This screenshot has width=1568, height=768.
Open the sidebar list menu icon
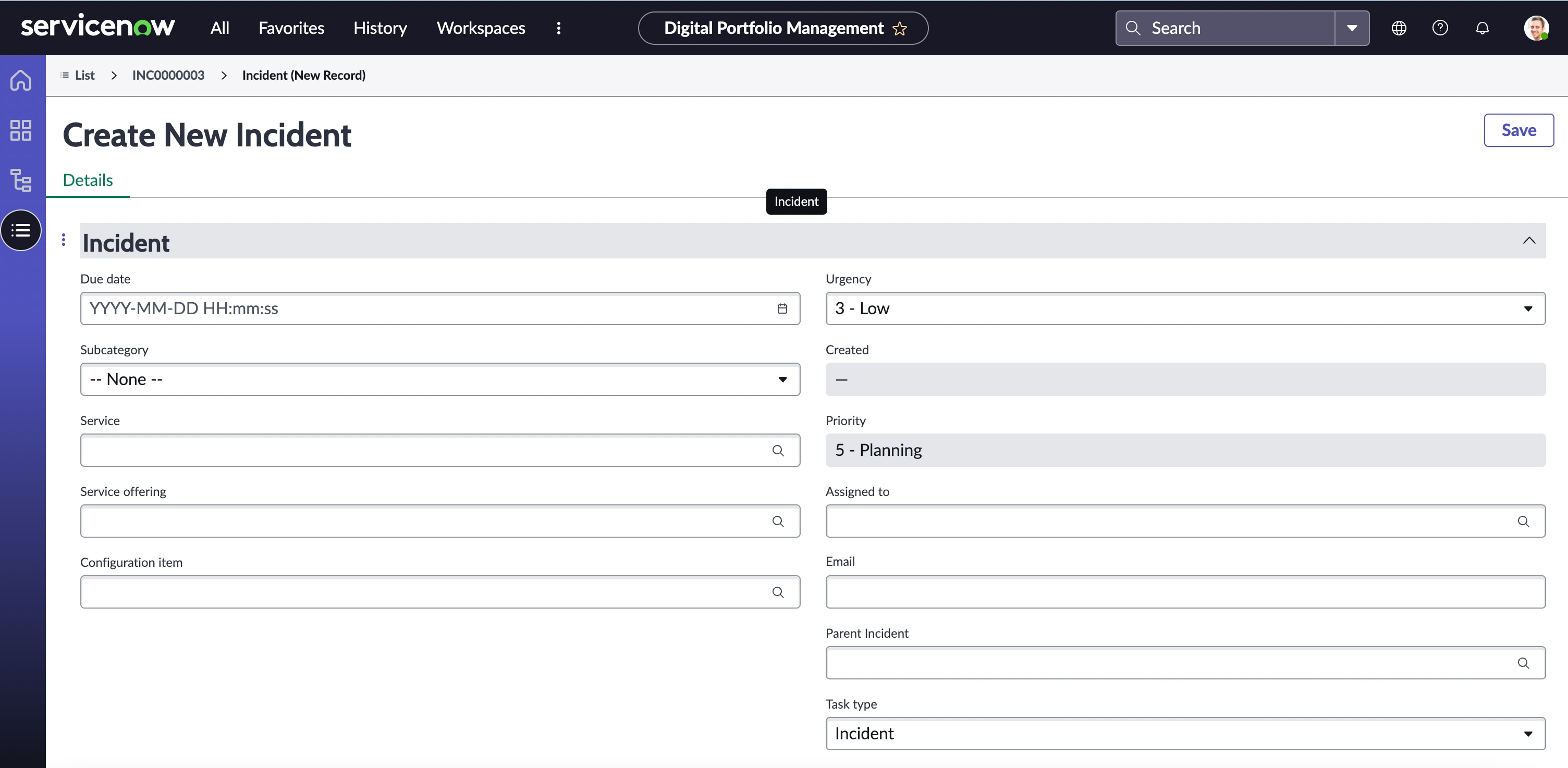click(20, 230)
